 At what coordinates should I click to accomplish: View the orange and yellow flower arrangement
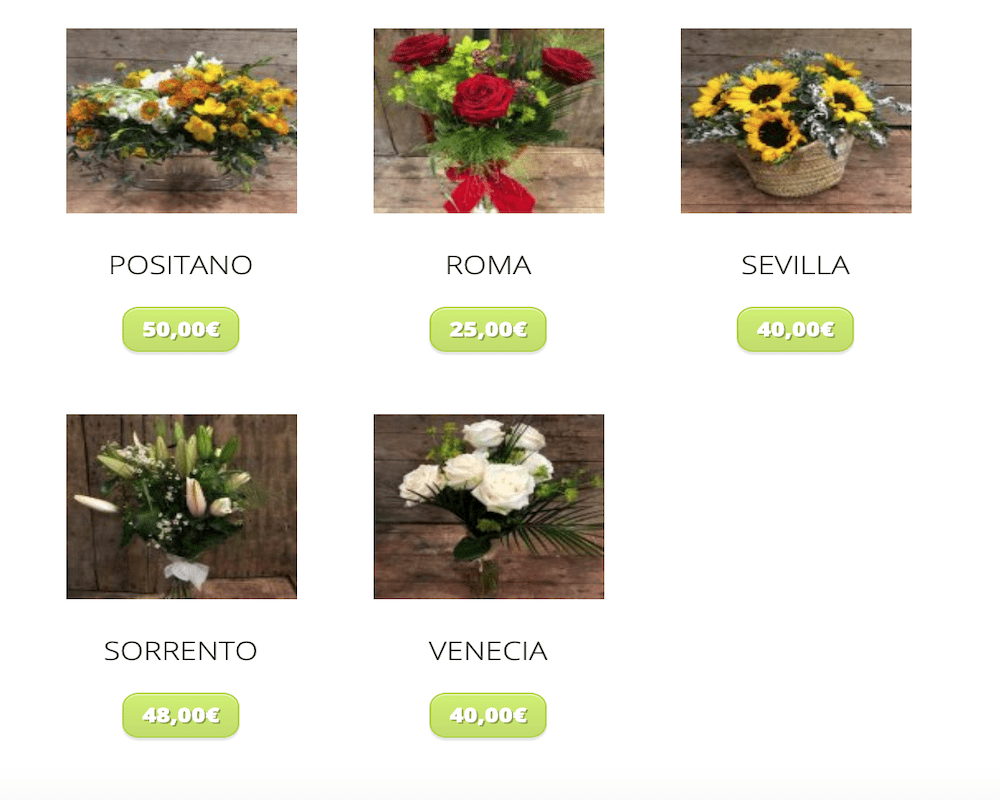pyautogui.click(x=181, y=121)
